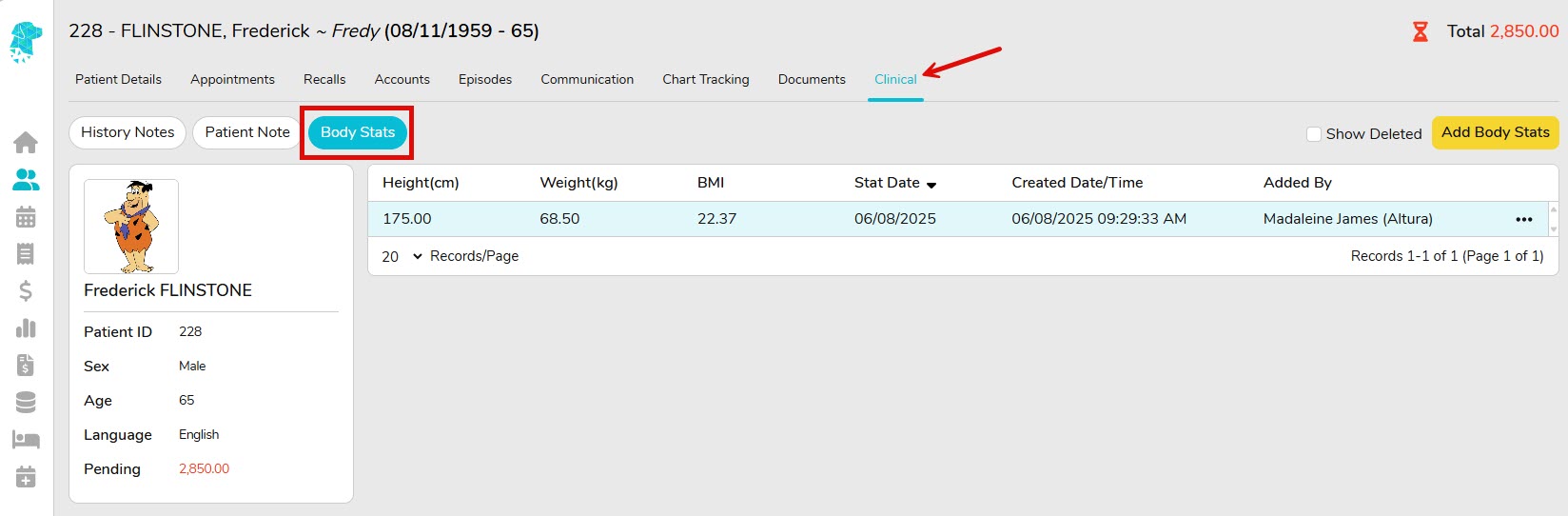Click the Add Body Stats button
Image resolution: width=1568 pixels, height=516 pixels.
tap(1496, 132)
